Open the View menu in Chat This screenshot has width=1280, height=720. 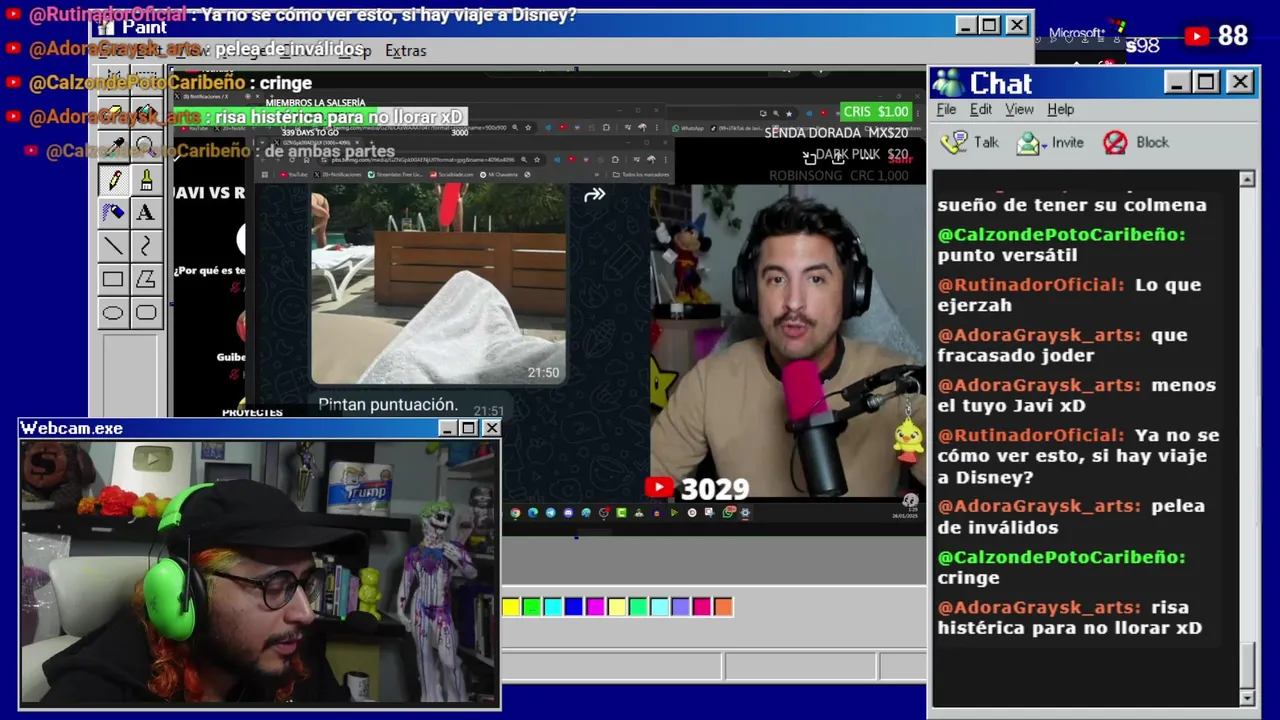(1019, 109)
